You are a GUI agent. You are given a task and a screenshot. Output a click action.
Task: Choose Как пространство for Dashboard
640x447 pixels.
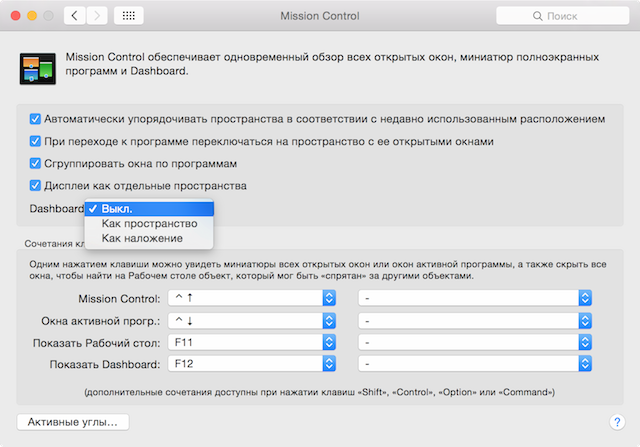pyautogui.click(x=149, y=223)
